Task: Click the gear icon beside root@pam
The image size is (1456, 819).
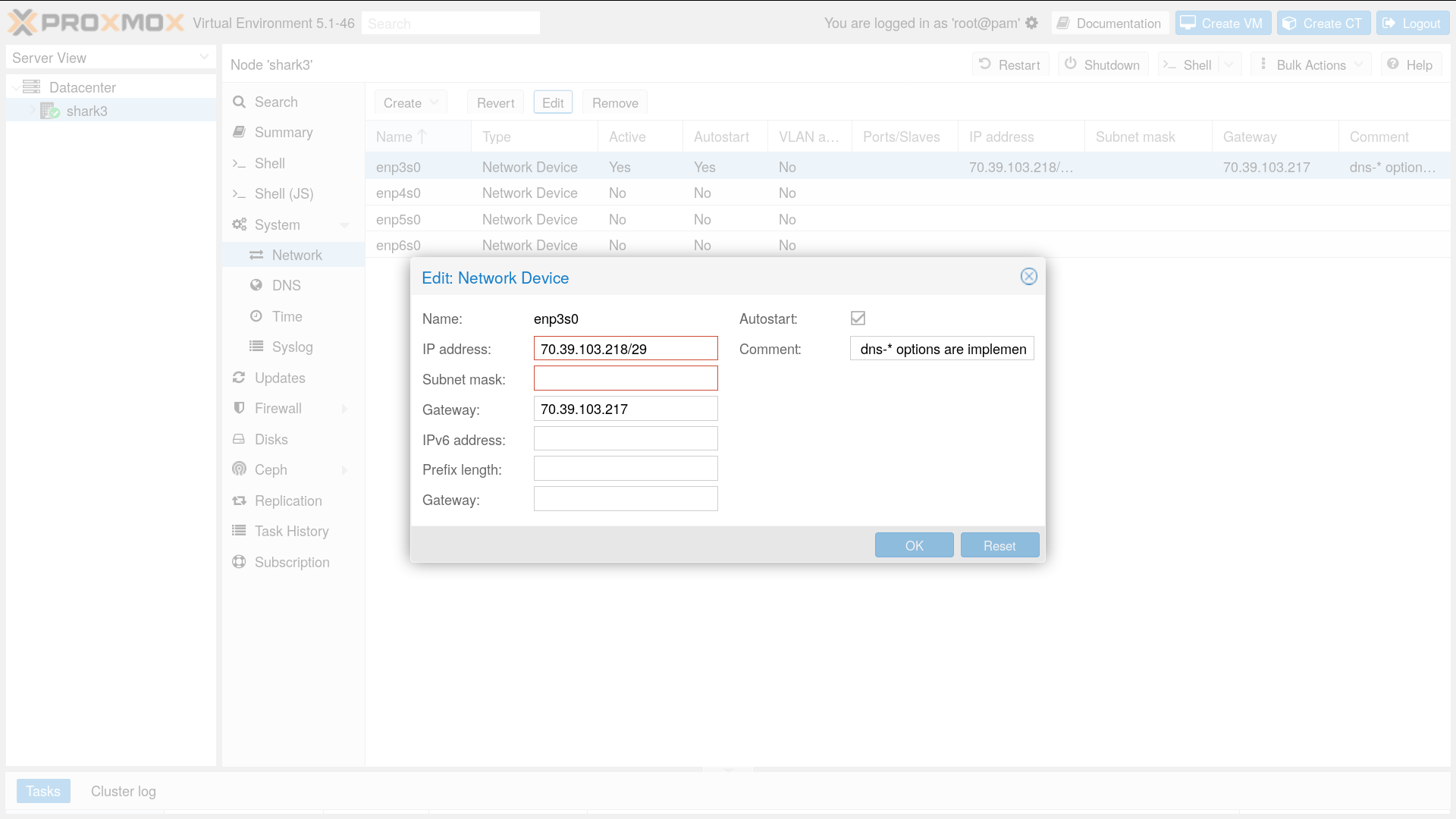Action: point(1031,23)
